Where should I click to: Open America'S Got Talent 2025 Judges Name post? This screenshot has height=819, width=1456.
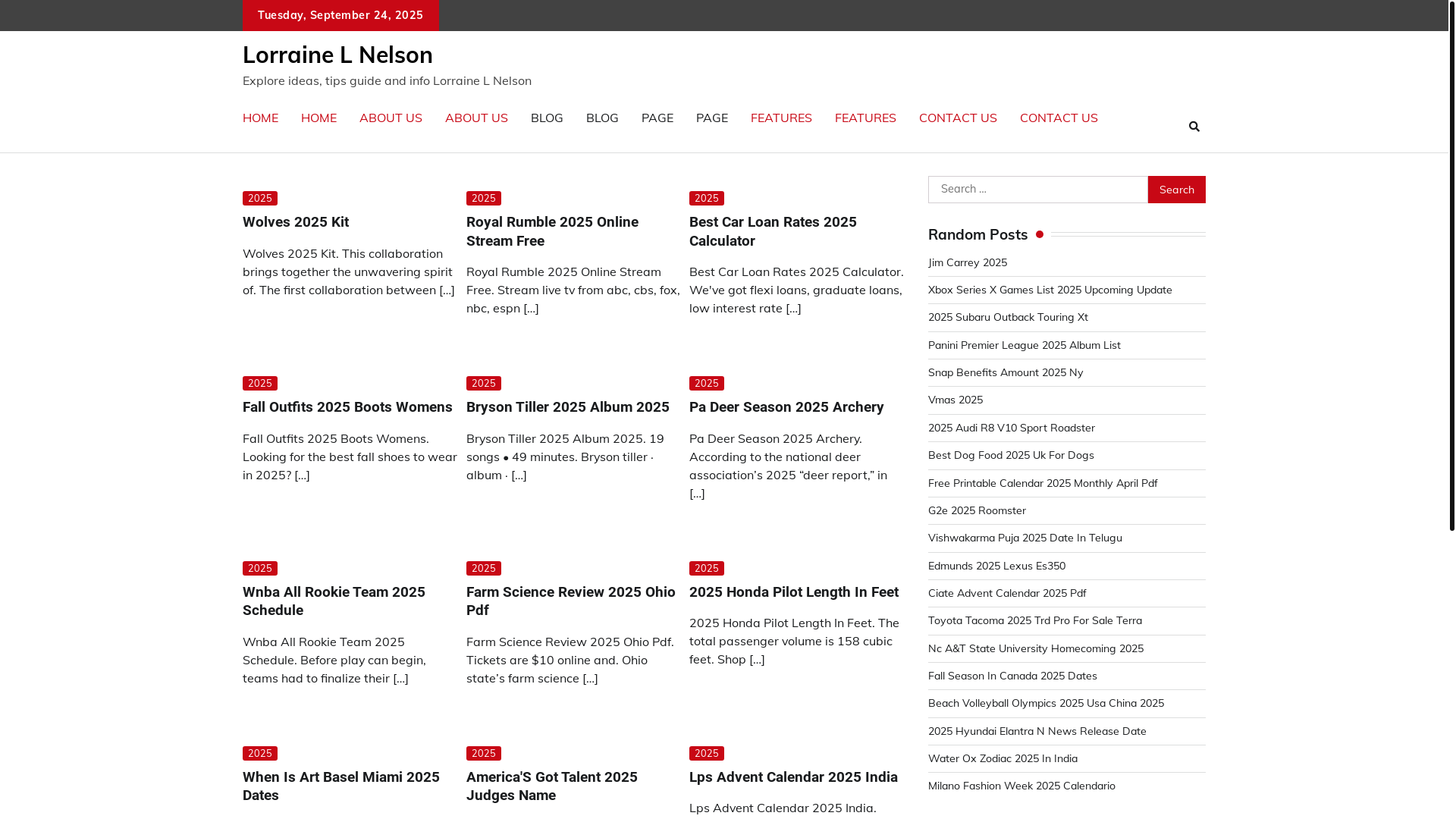click(x=551, y=786)
